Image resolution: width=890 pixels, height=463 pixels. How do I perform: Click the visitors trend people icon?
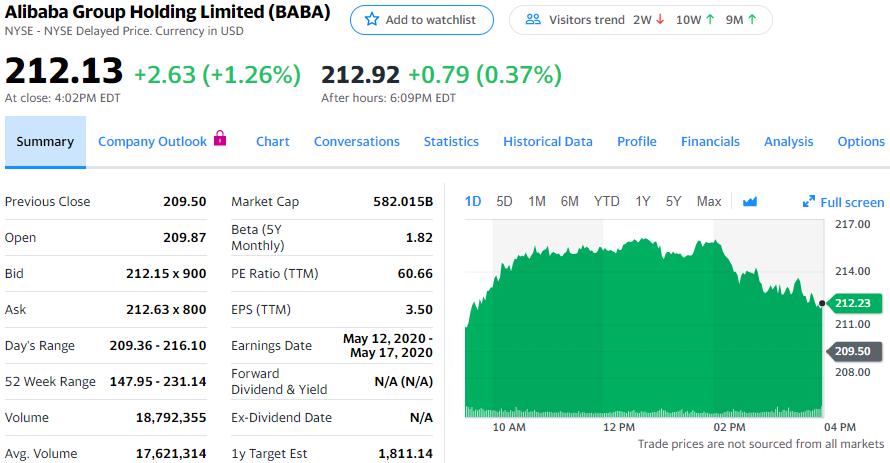pyautogui.click(x=533, y=20)
